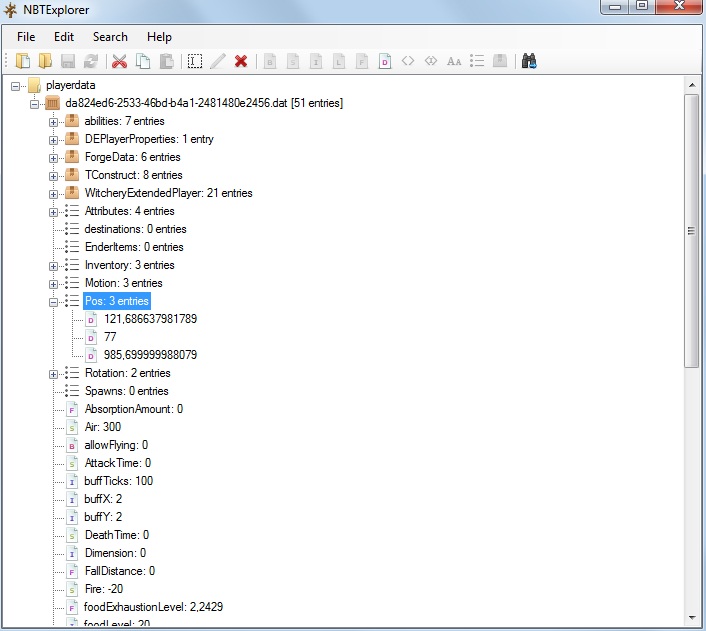Select foodExhaustionLevel: 2,2429 tag

[153, 607]
